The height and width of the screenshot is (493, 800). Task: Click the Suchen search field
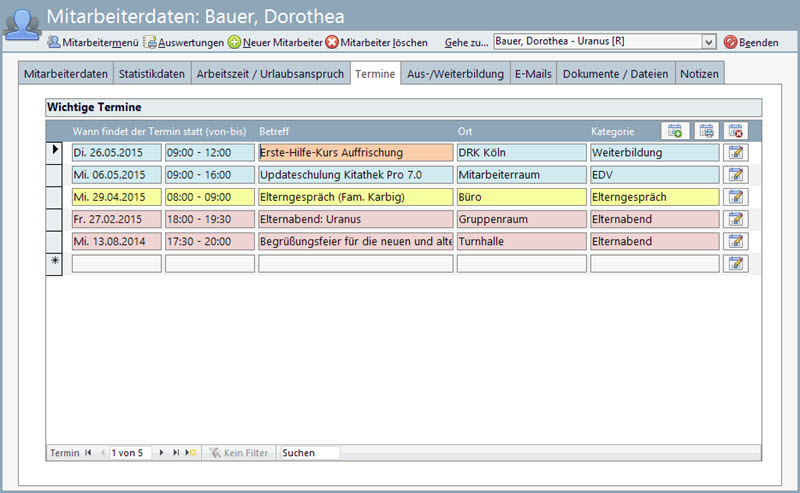click(x=309, y=453)
